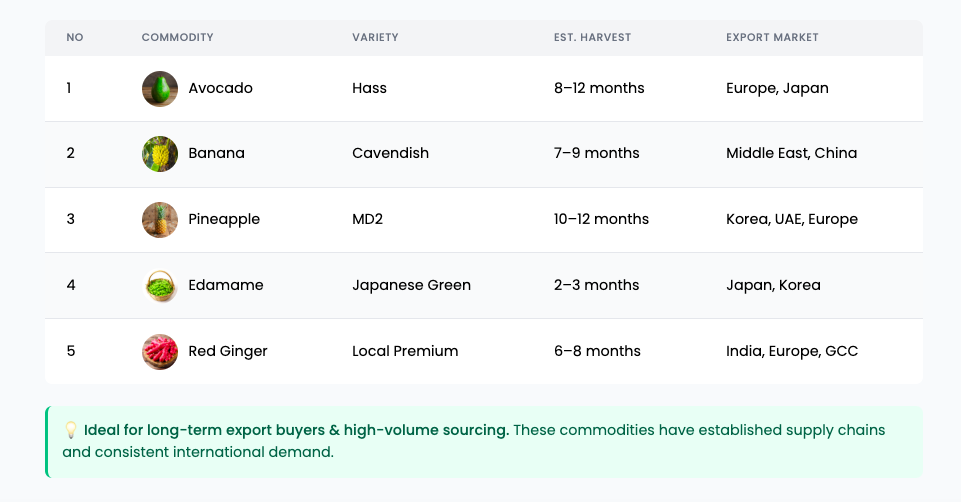Select the Commodity column header
The image size is (961, 502).
[177, 37]
